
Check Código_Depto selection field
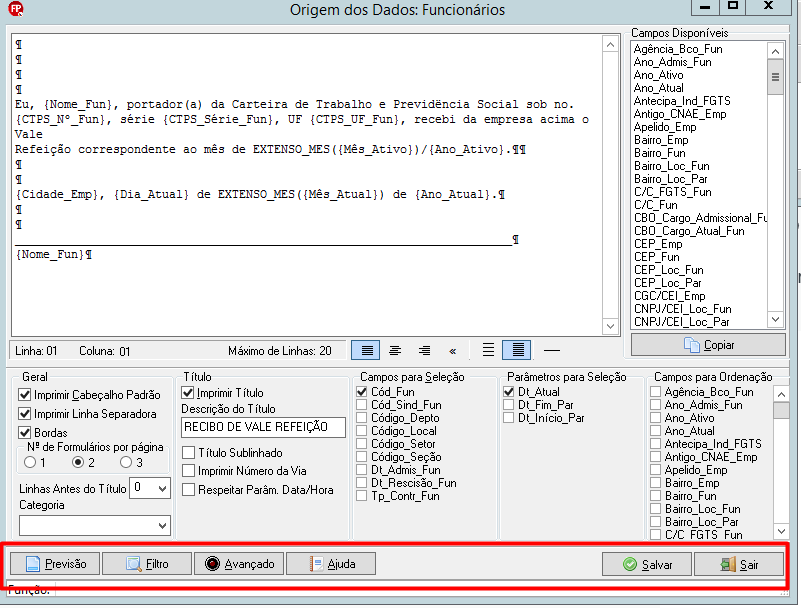[362, 418]
